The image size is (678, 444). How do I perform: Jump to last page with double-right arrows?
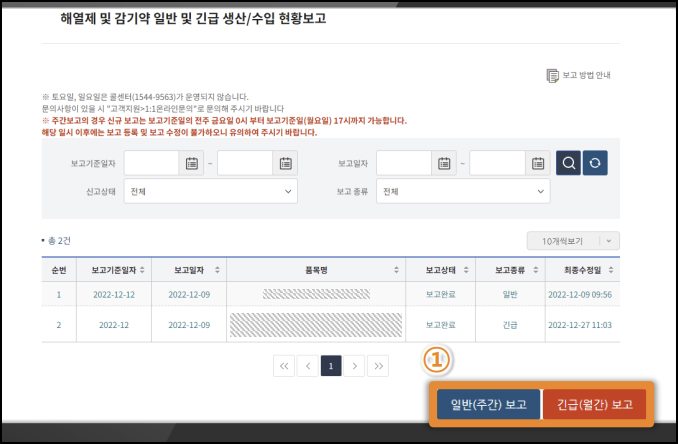[378, 366]
